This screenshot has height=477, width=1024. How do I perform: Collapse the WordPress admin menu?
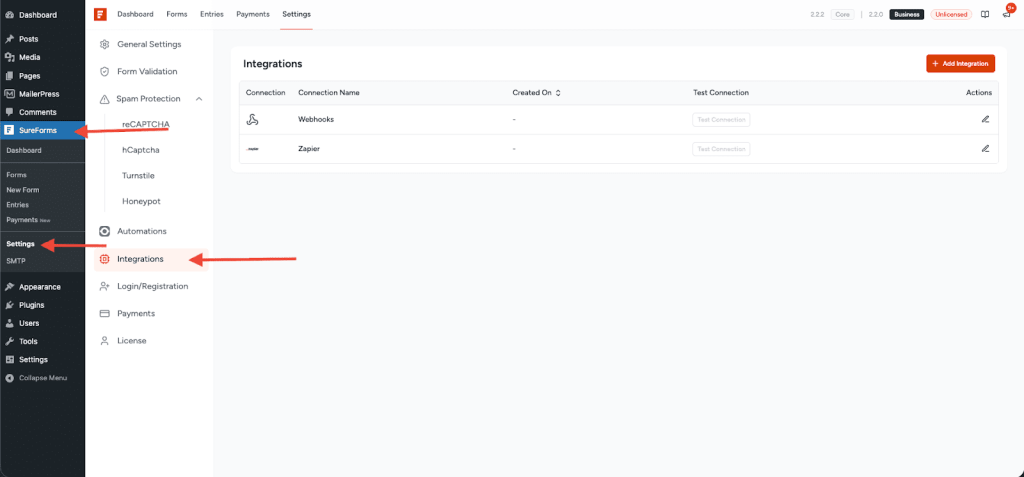click(36, 378)
